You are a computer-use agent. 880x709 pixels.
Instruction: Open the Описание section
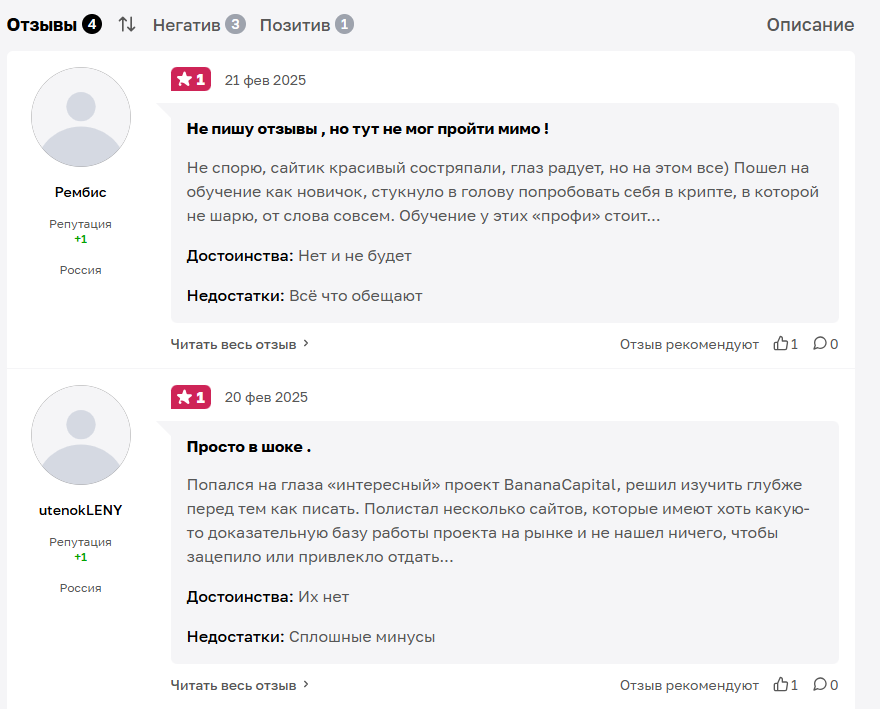[810, 25]
